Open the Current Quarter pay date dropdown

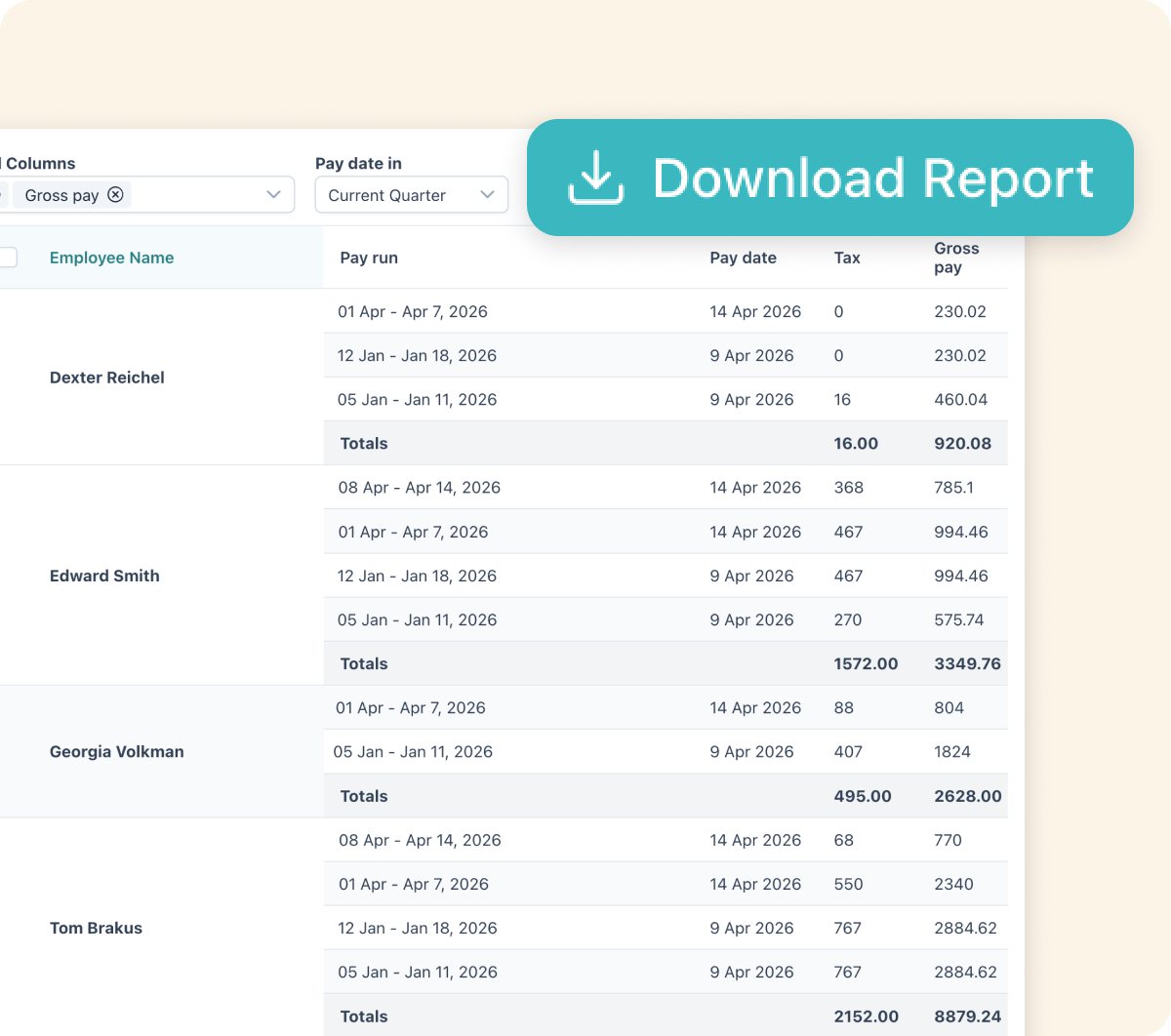pos(411,195)
